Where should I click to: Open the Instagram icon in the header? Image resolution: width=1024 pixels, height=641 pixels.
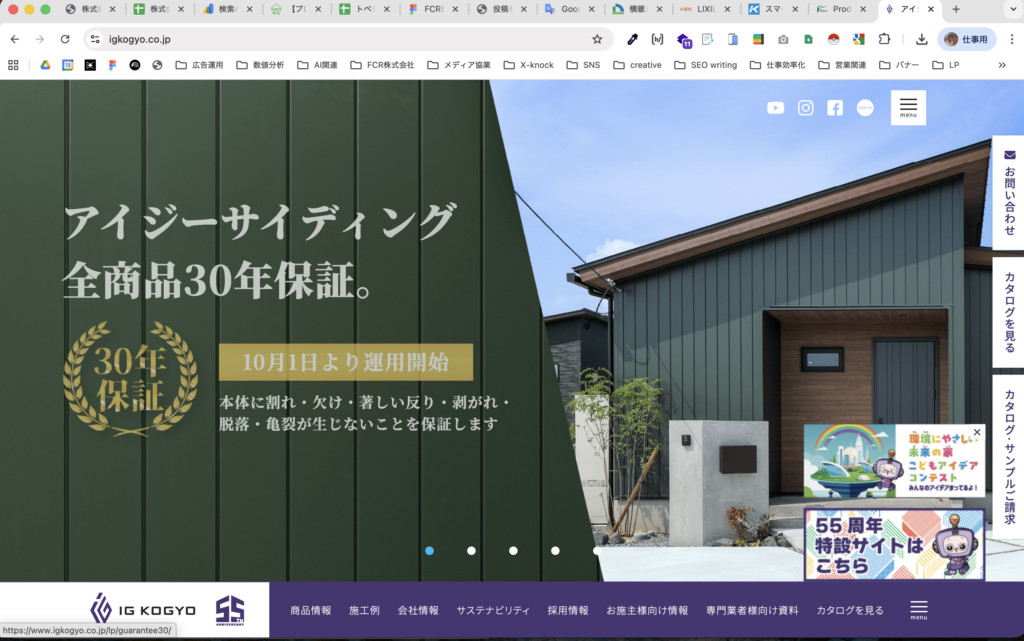805,107
